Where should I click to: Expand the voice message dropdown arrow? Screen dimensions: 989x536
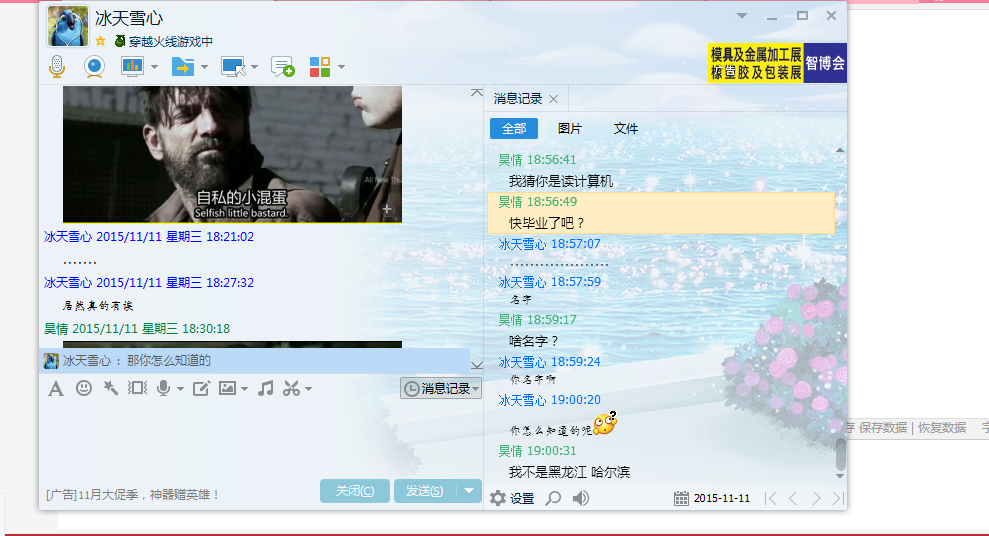180,389
